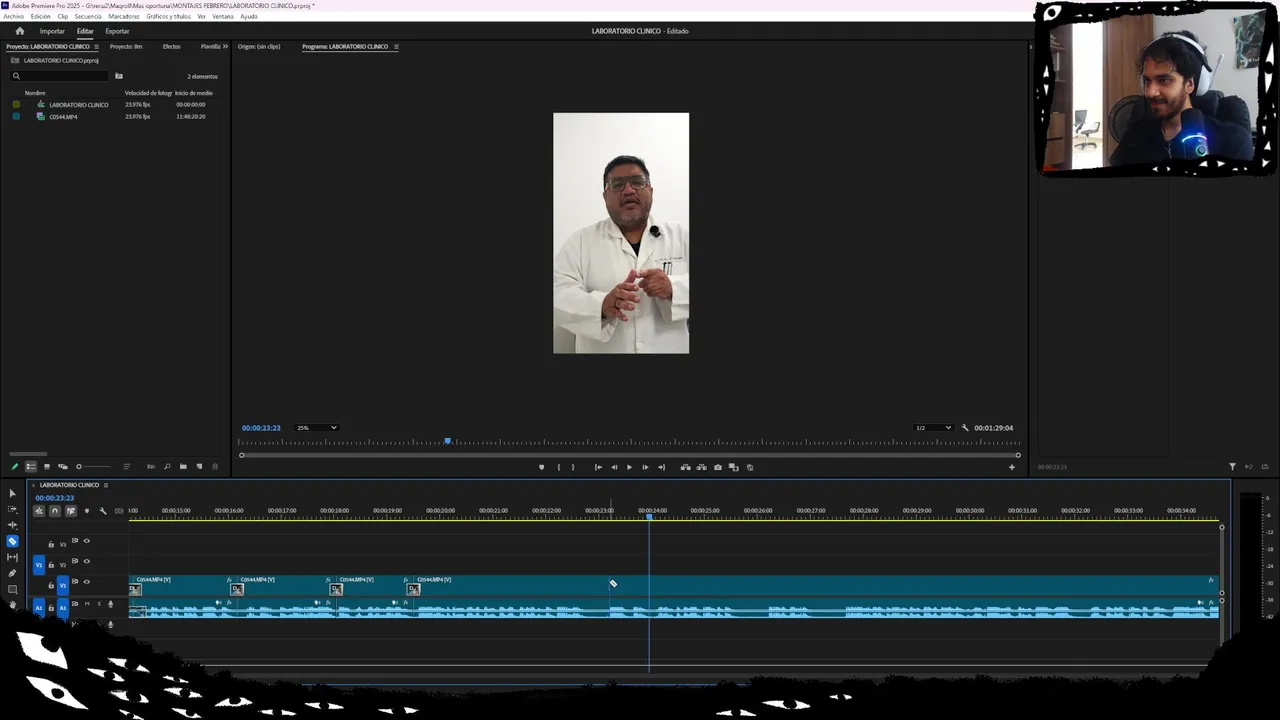This screenshot has height=720, width=1280.
Task: Open the Archivo menu
Action: [14, 17]
